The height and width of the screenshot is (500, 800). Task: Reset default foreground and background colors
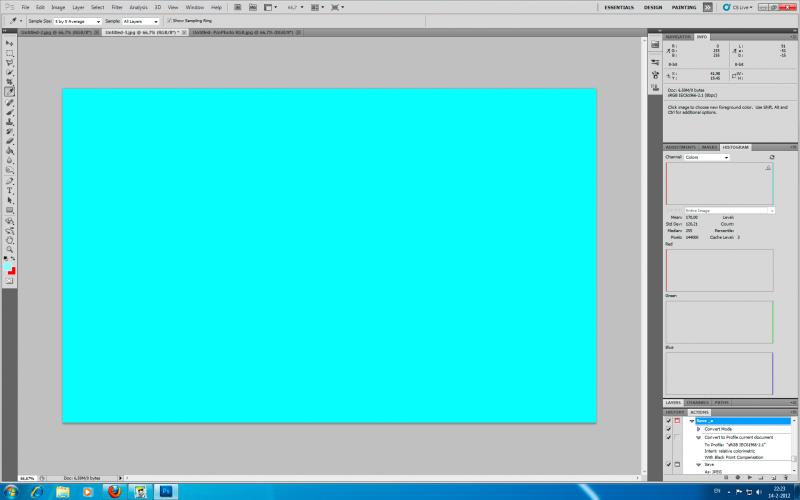tap(6, 259)
